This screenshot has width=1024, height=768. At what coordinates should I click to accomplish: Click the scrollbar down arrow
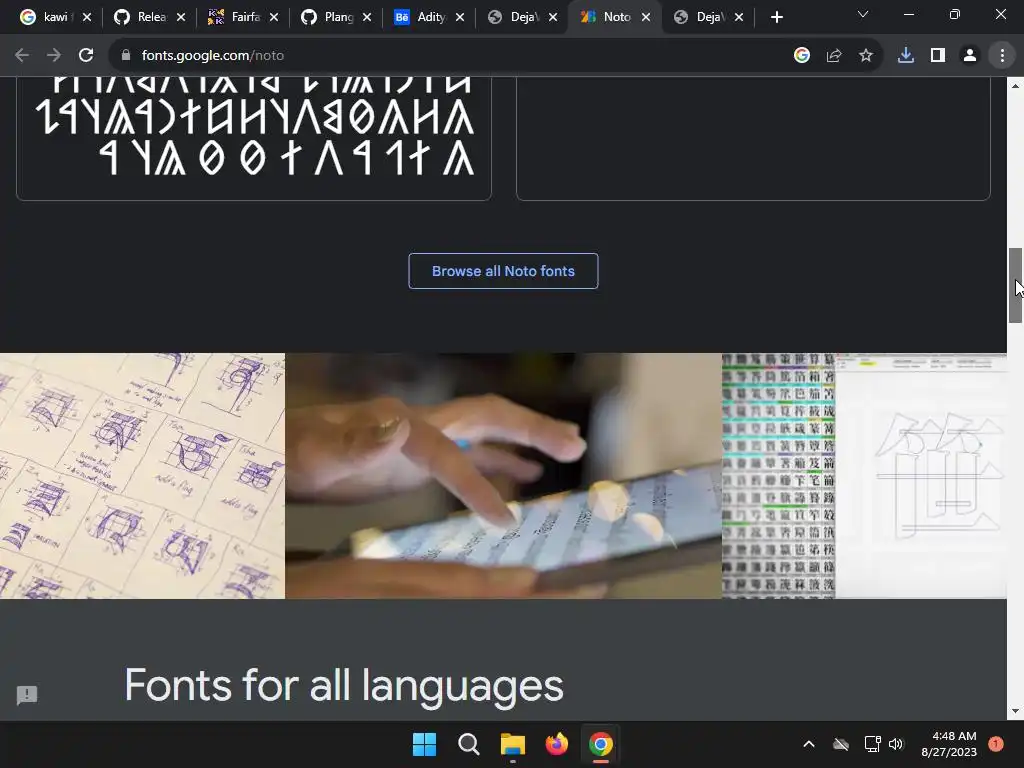(x=1015, y=711)
